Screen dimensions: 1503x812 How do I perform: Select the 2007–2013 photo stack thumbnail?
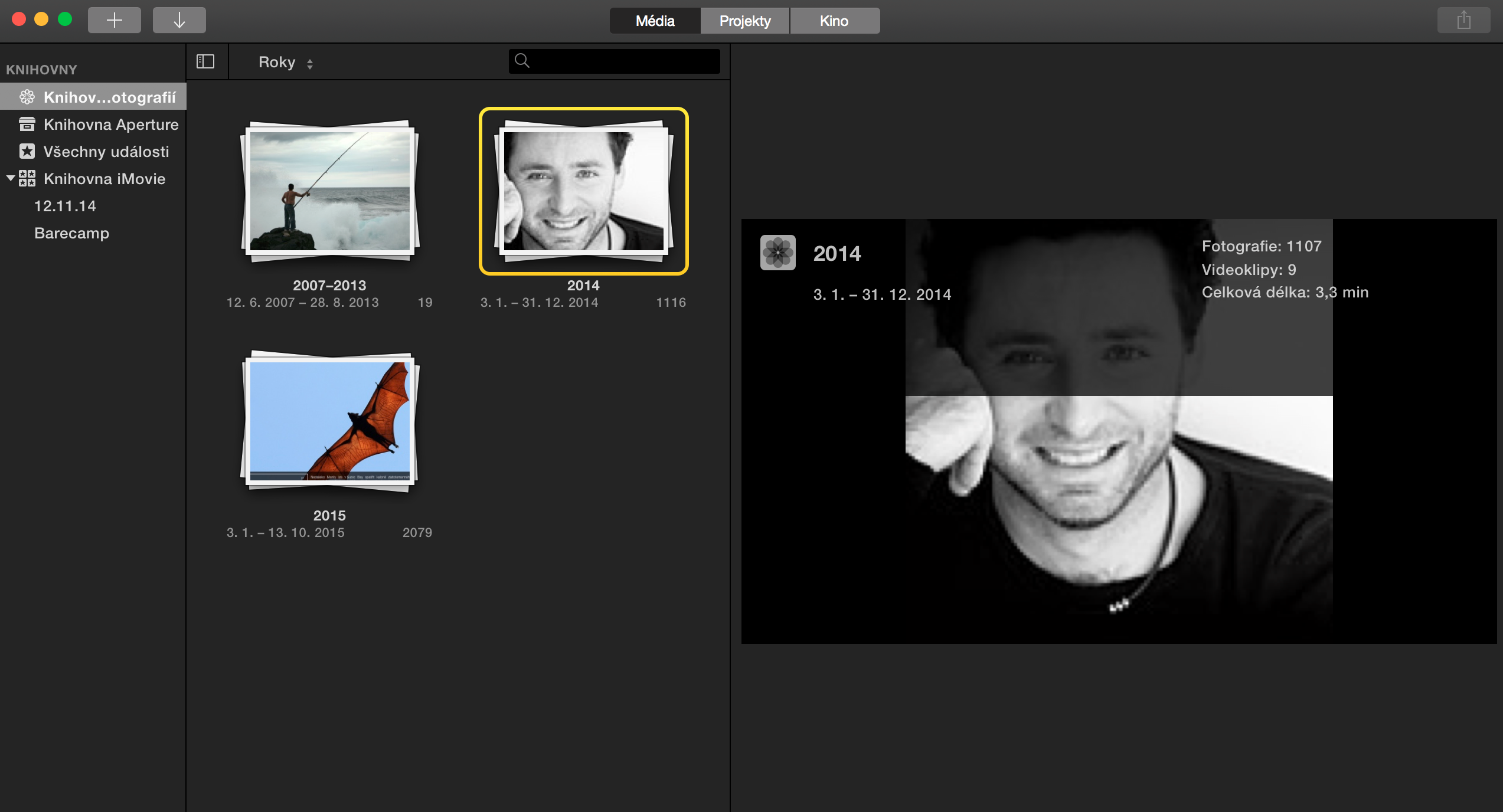[329, 191]
